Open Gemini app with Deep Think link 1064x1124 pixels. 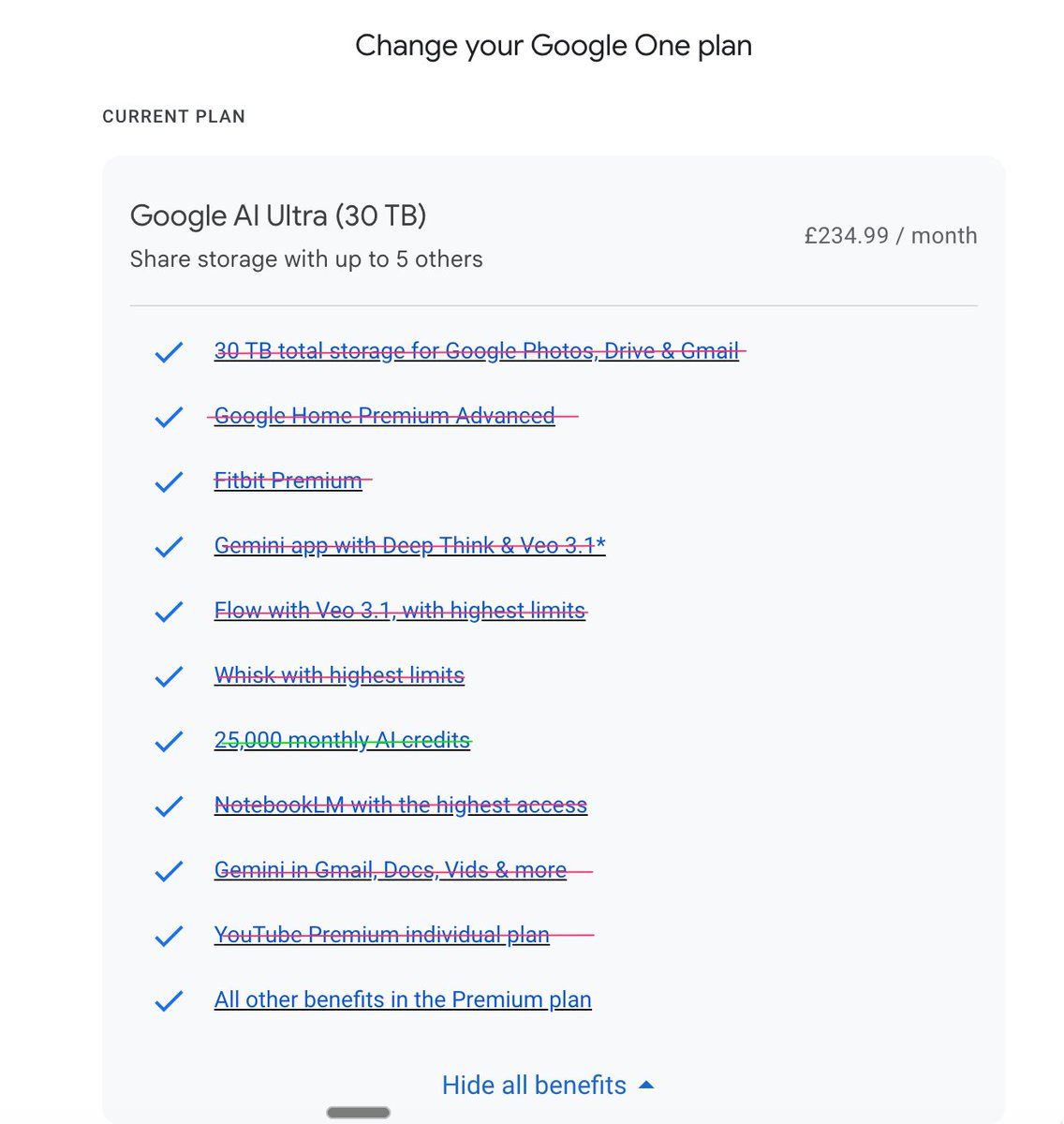tap(409, 546)
